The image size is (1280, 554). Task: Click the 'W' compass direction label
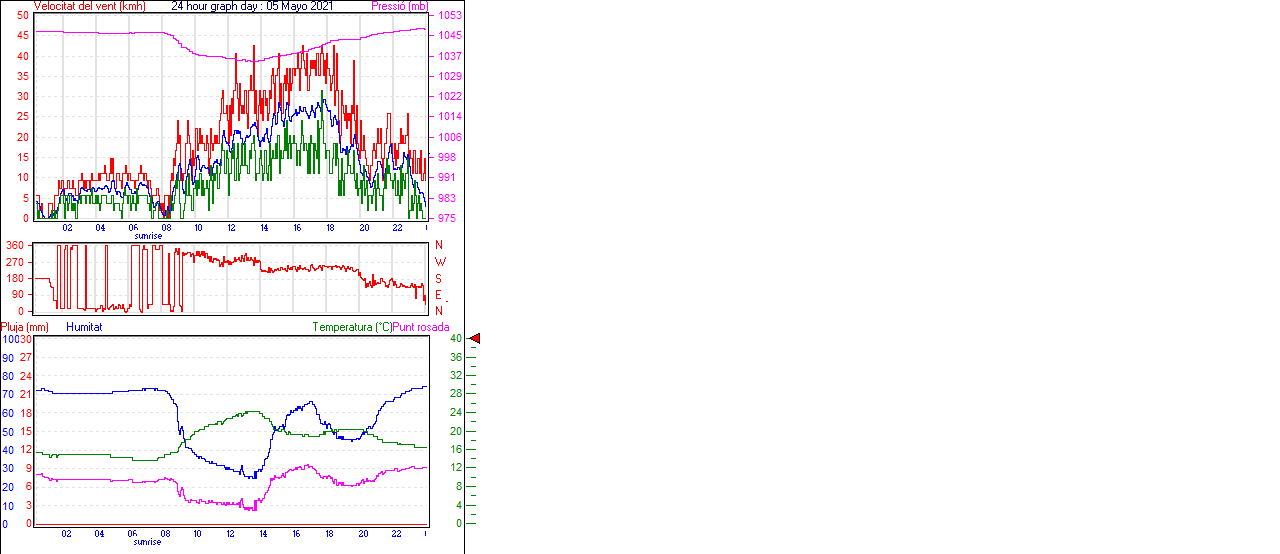[440, 262]
